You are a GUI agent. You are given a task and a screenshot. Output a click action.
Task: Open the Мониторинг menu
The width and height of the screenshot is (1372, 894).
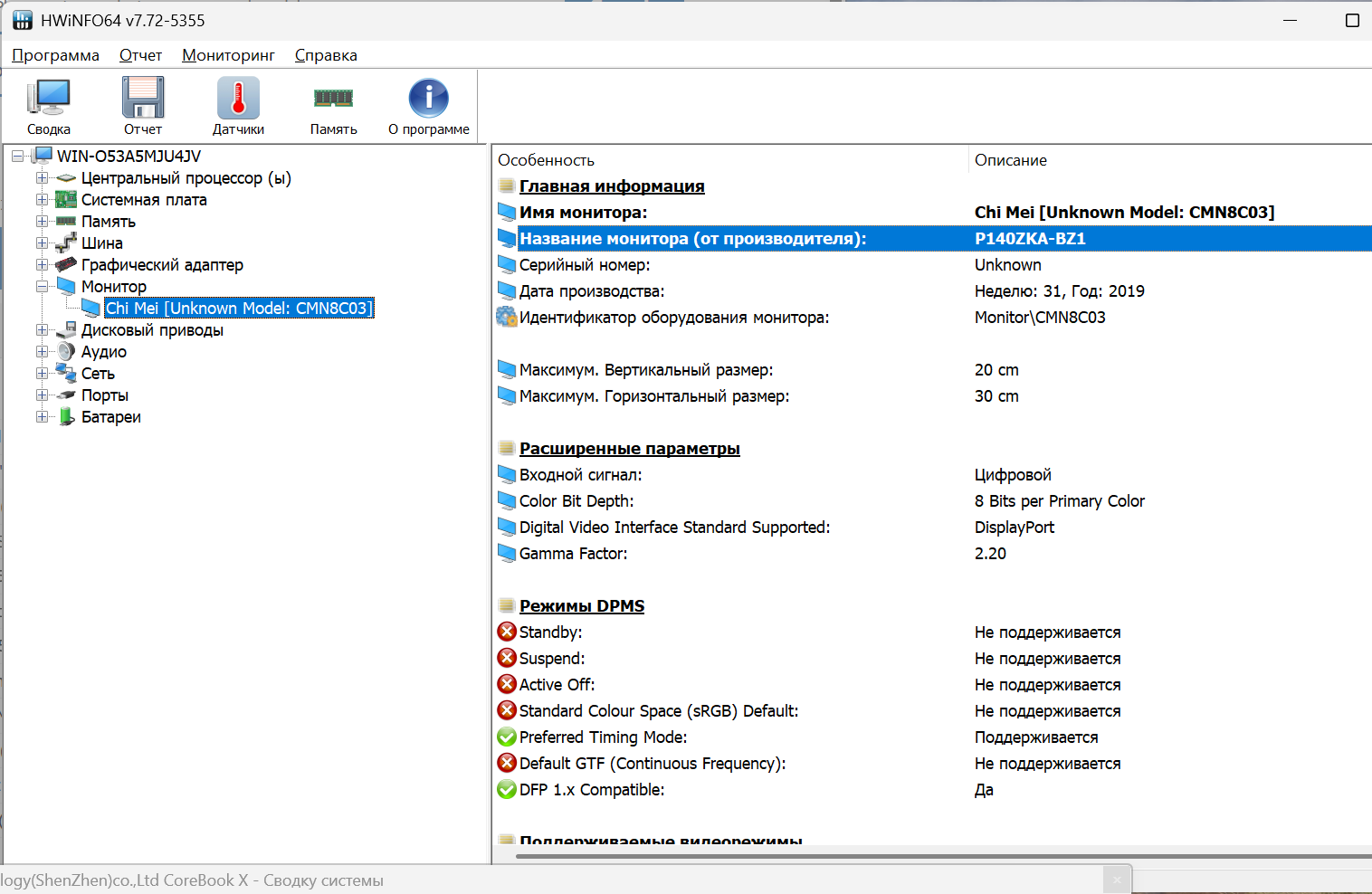coord(228,55)
